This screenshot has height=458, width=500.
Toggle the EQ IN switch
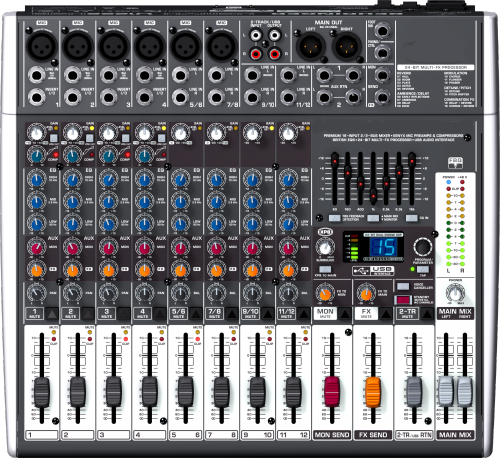[412, 218]
